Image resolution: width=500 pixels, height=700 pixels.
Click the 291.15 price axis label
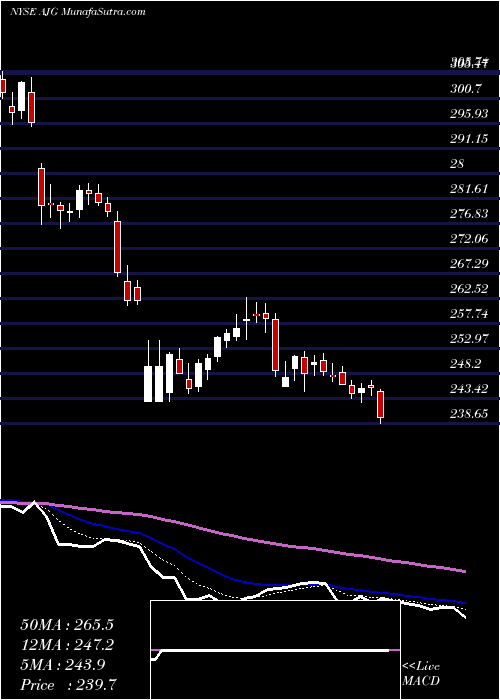click(469, 139)
